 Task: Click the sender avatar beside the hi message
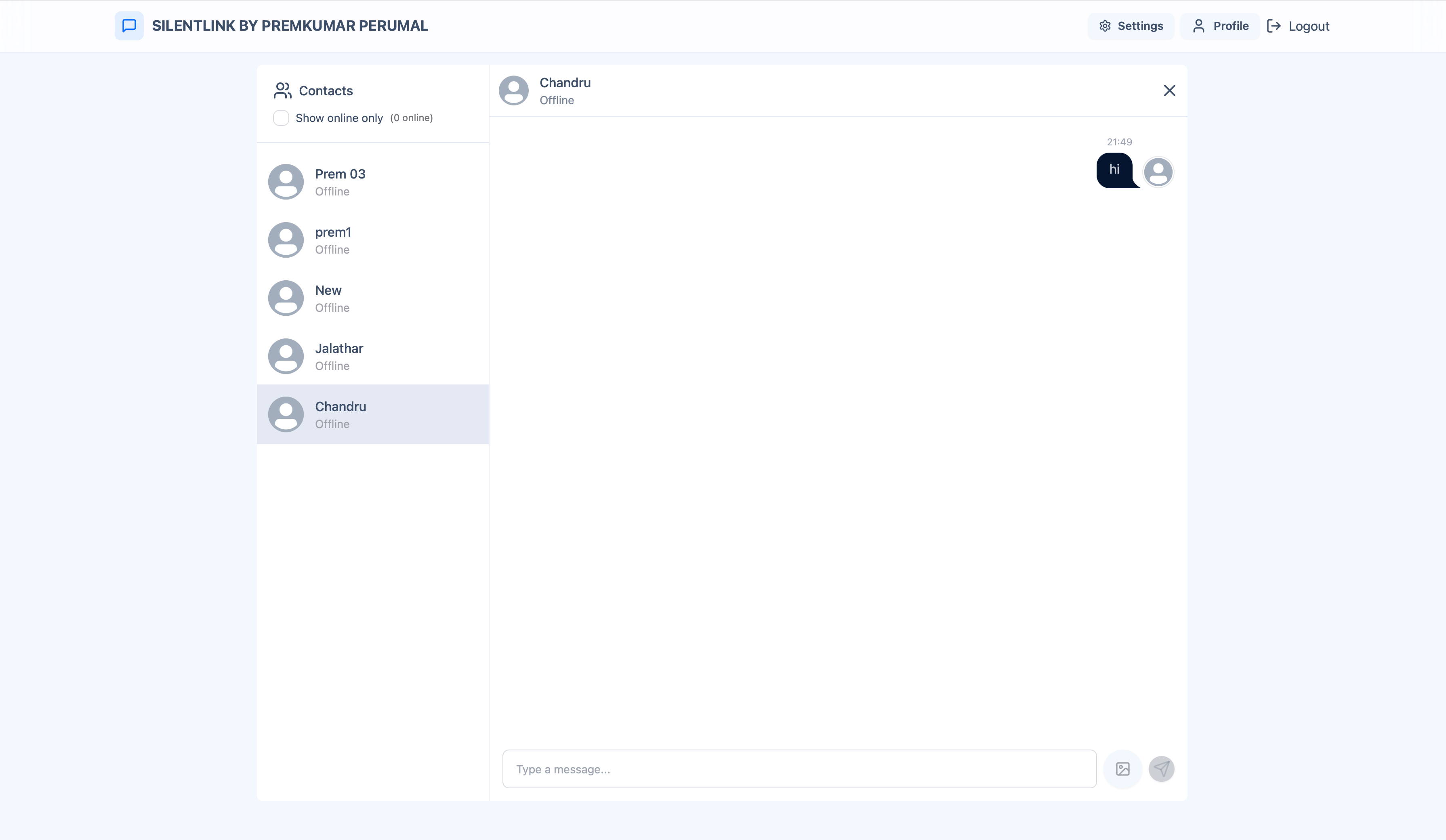point(1158,172)
